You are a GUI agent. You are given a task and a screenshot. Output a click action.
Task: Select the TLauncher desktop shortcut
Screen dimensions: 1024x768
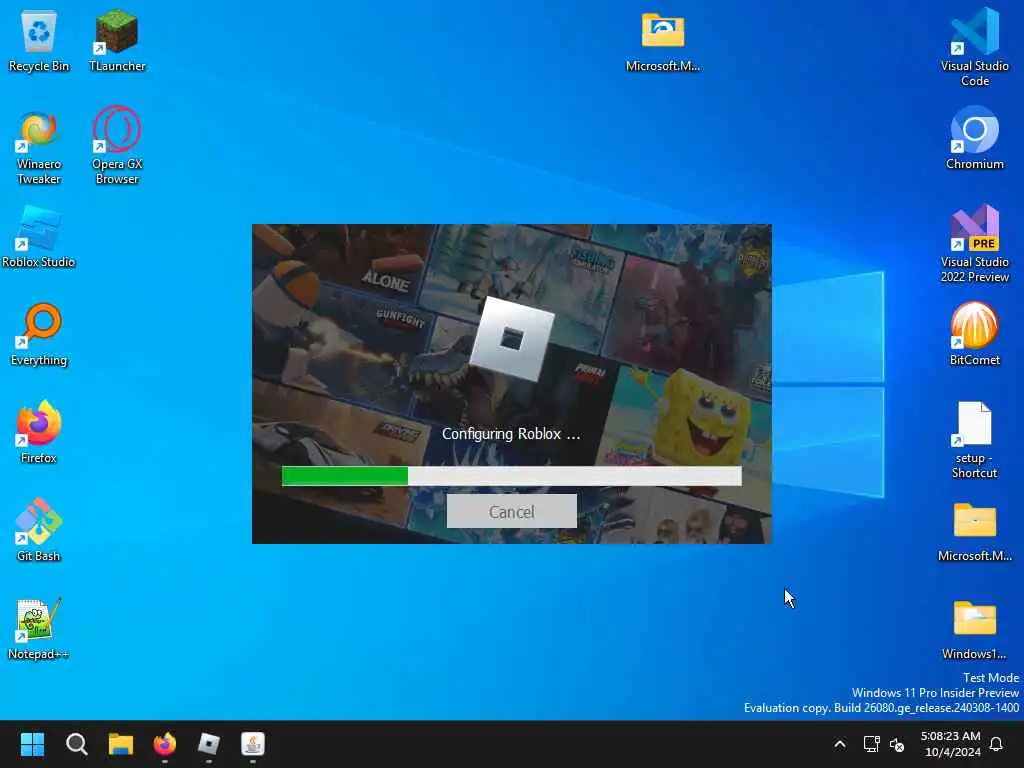click(117, 40)
